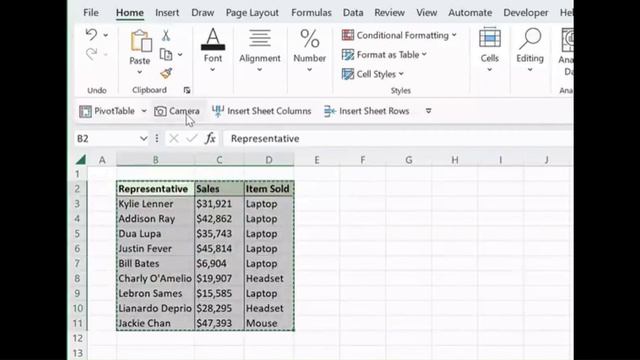Select the Format Painter brush icon
The width and height of the screenshot is (640, 360).
pyautogui.click(x=166, y=73)
